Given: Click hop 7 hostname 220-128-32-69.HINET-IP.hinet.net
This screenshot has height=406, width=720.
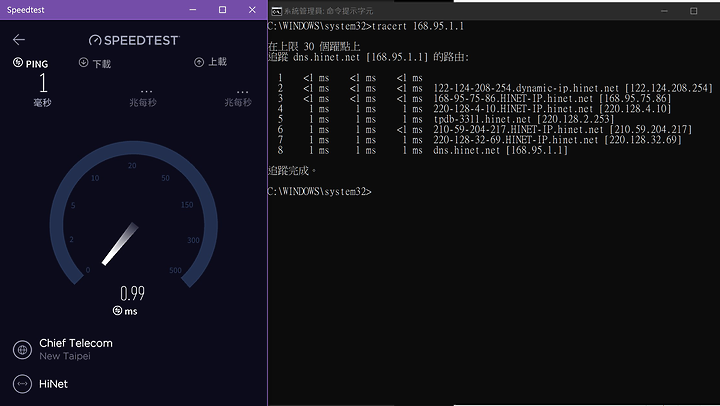Looking at the screenshot, I should (x=516, y=140).
